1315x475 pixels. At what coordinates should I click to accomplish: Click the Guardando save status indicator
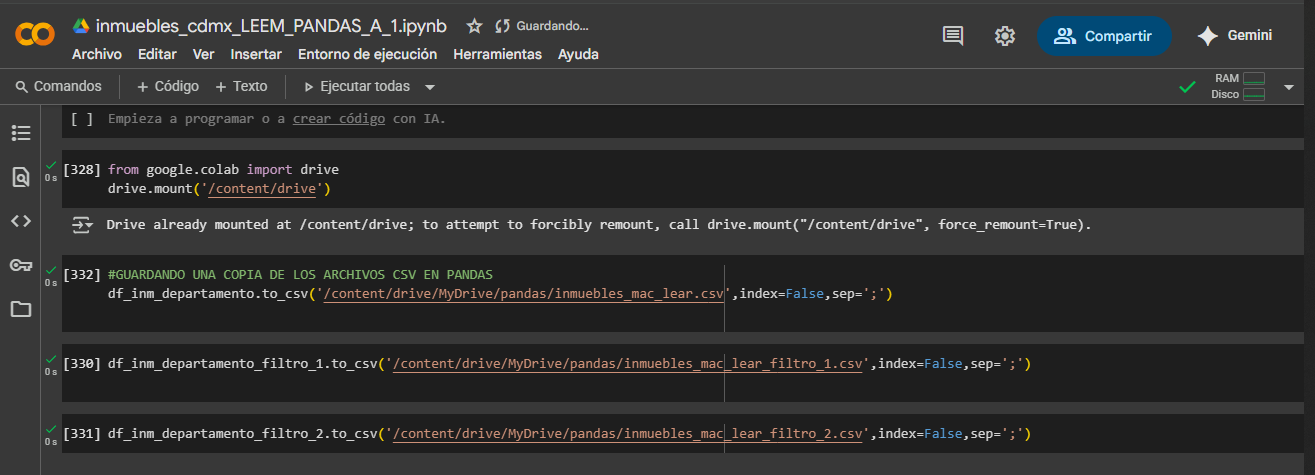point(542,26)
